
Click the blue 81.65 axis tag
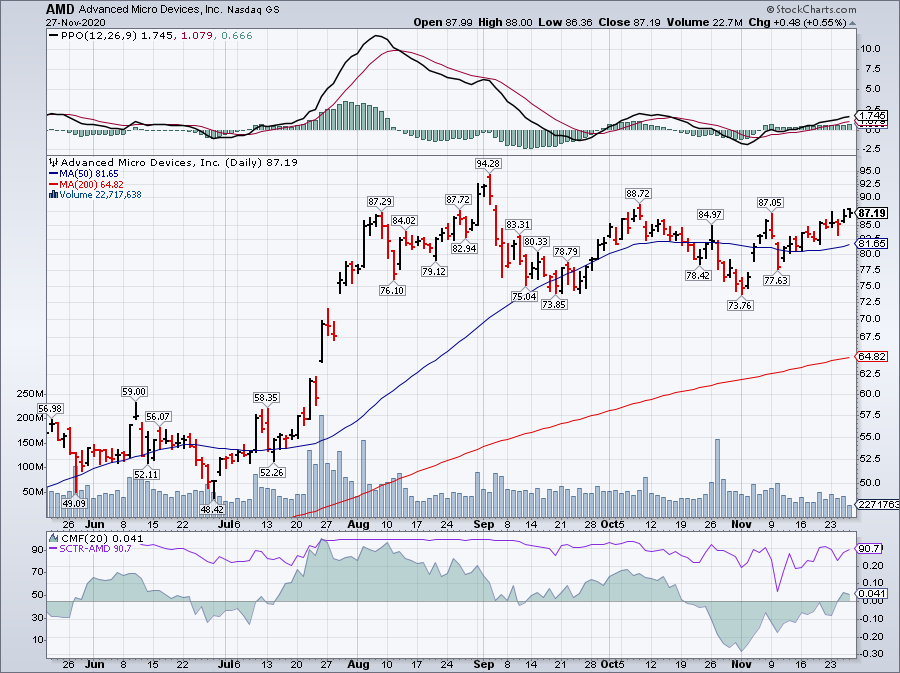[872, 244]
